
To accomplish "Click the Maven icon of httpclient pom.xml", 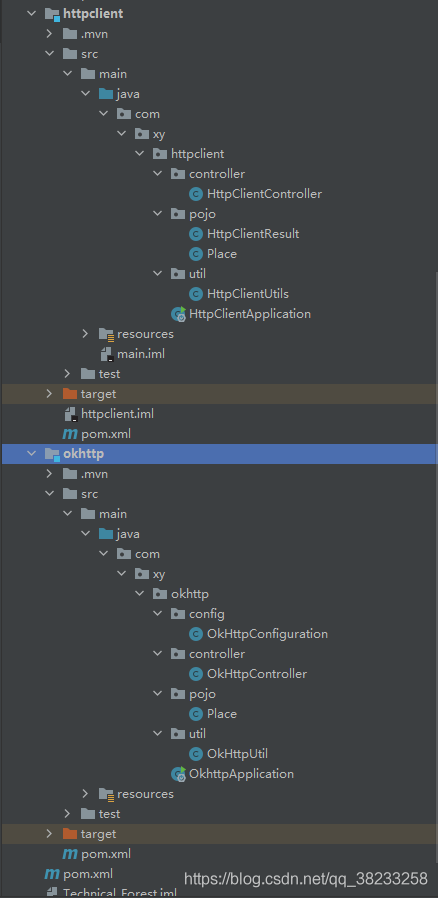I will point(70,434).
